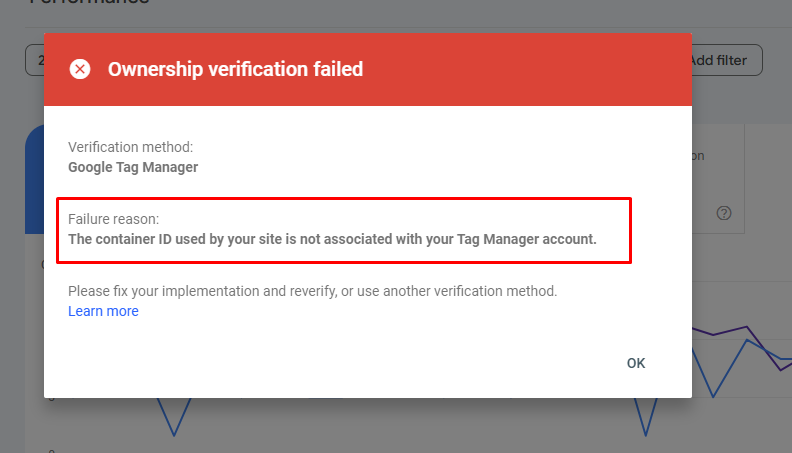This screenshot has width=792, height=453.
Task: Click the red dialog header bar
Action: 368,69
